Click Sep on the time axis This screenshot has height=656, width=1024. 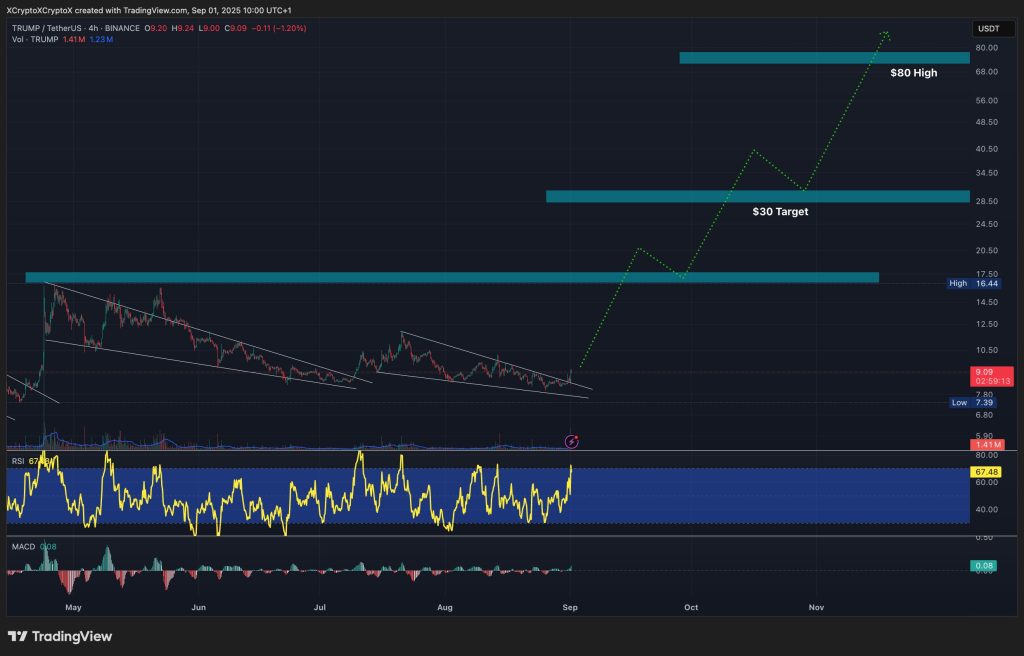click(571, 607)
